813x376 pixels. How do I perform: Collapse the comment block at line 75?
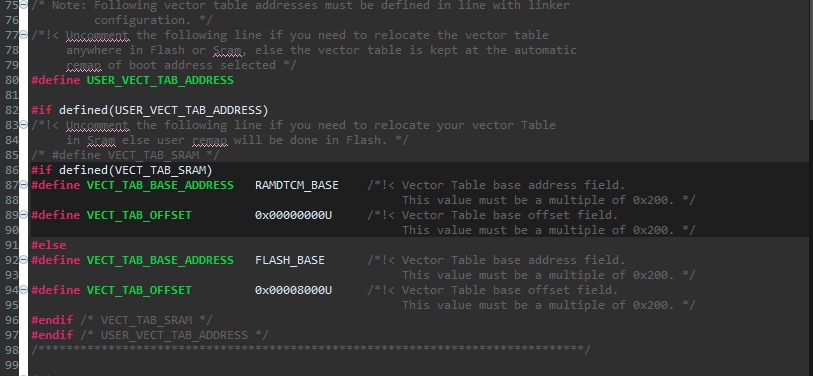[23, 5]
